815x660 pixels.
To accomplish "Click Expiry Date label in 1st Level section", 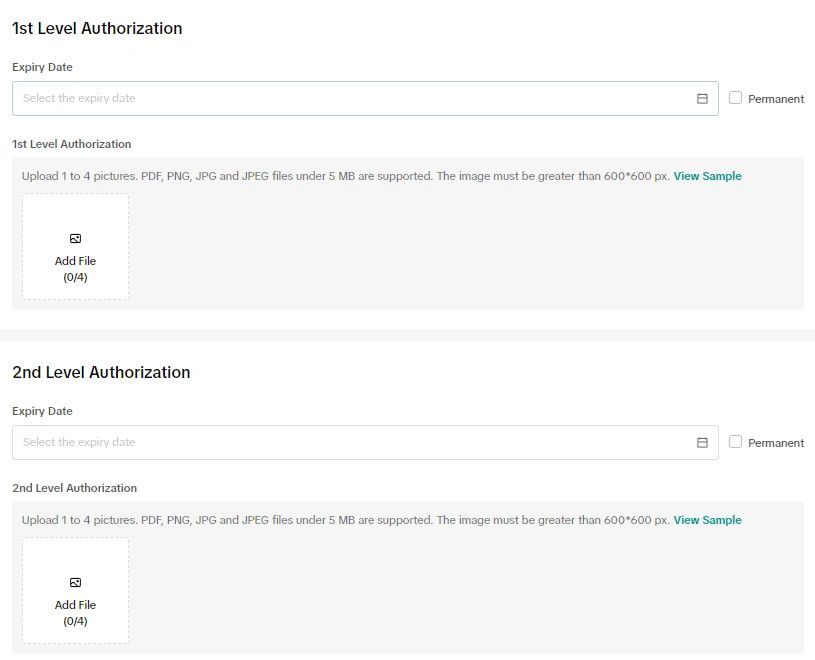I will pos(42,67).
